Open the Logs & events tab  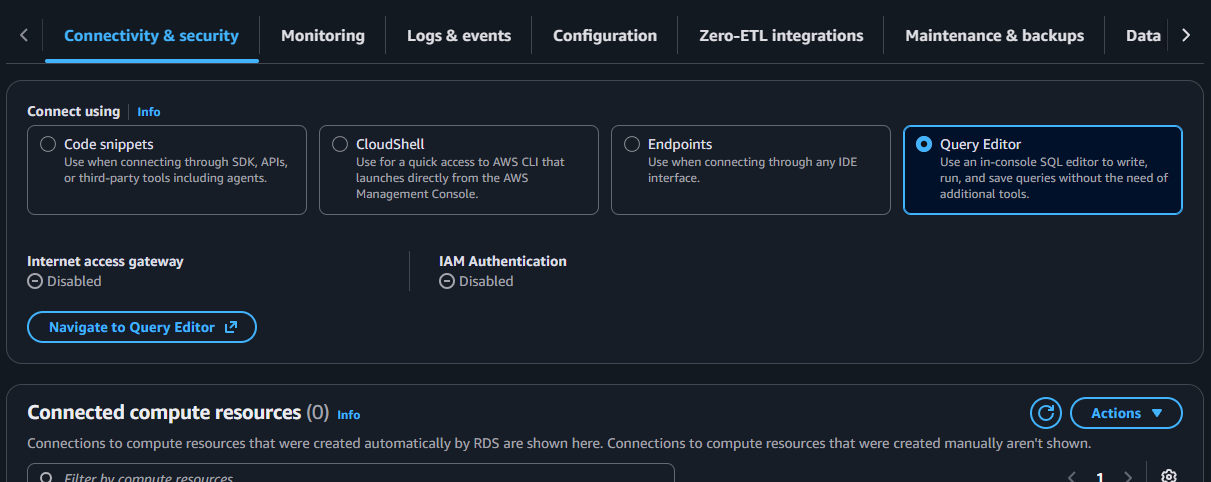[x=459, y=36]
